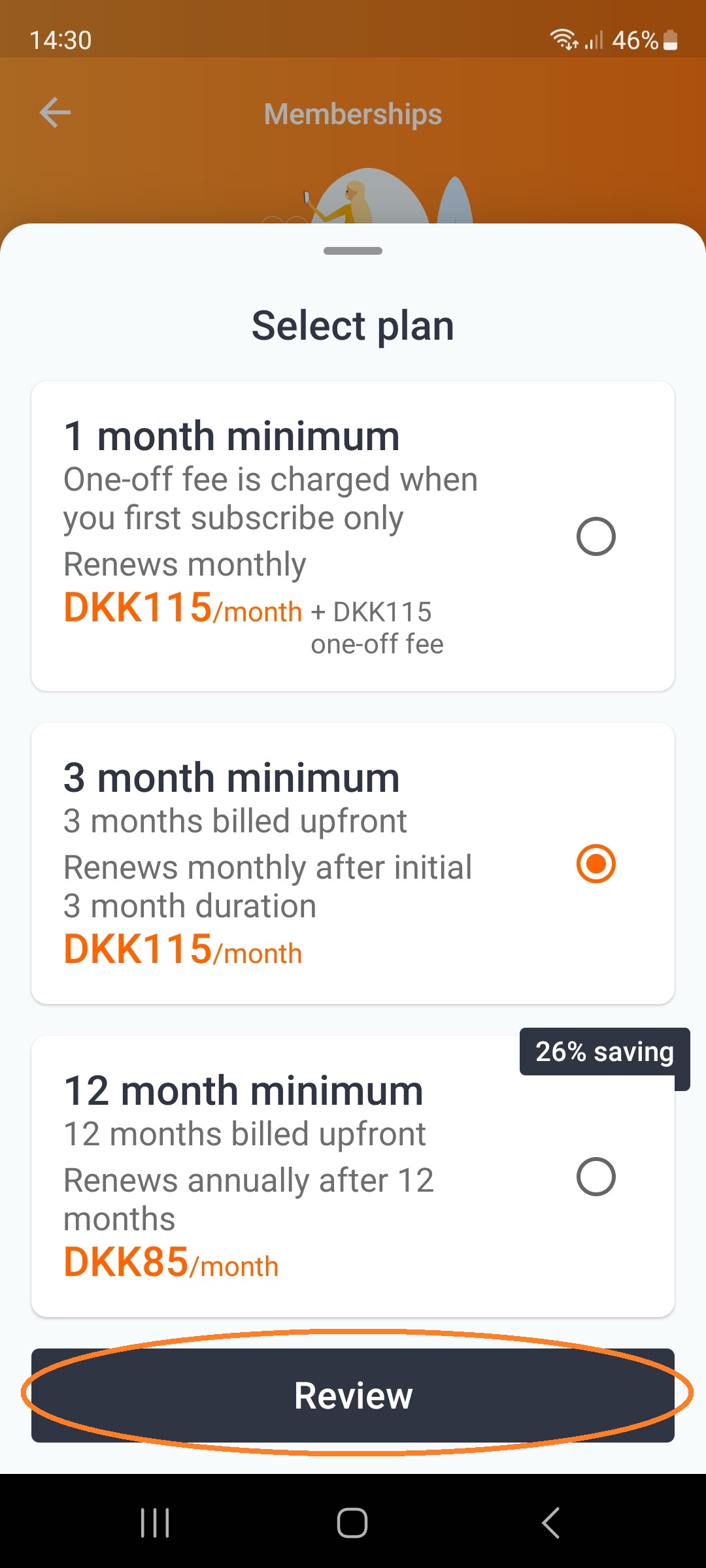The image size is (706, 1568).
Task: Tap the Wi-Fi status icon
Action: pos(563,40)
